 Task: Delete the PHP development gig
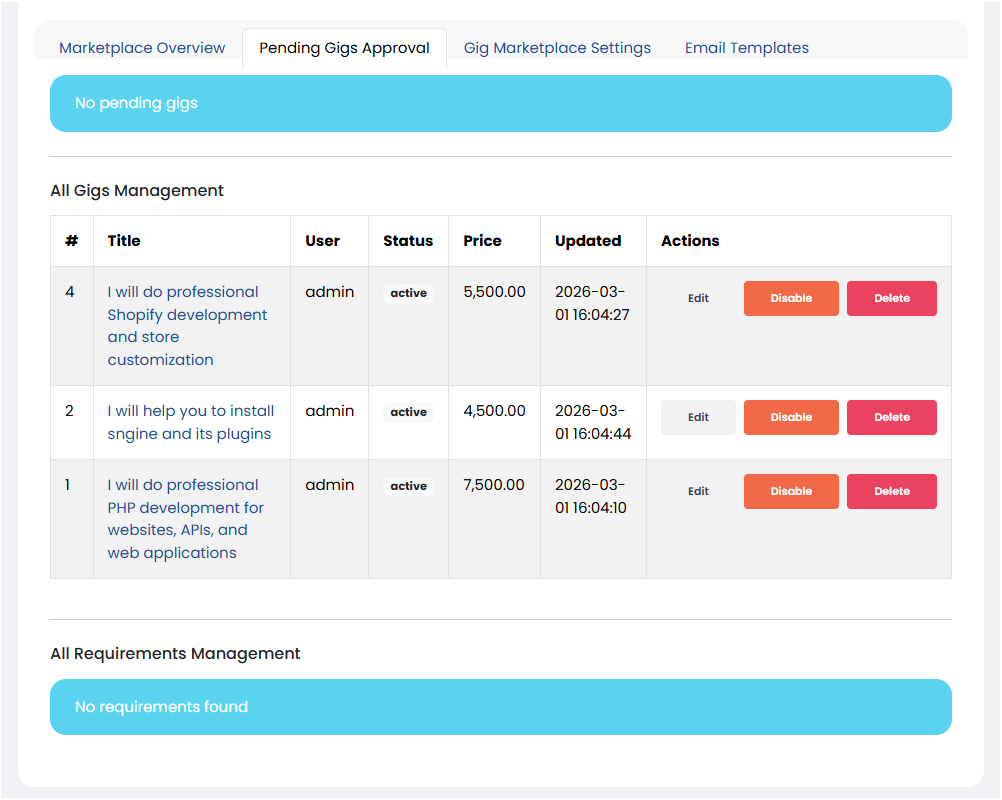[x=892, y=491]
